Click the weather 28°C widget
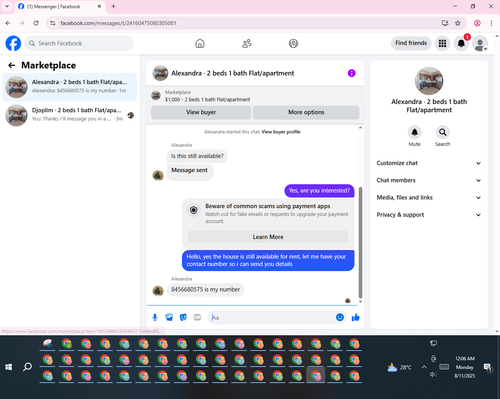500x399 pixels. (x=399, y=367)
